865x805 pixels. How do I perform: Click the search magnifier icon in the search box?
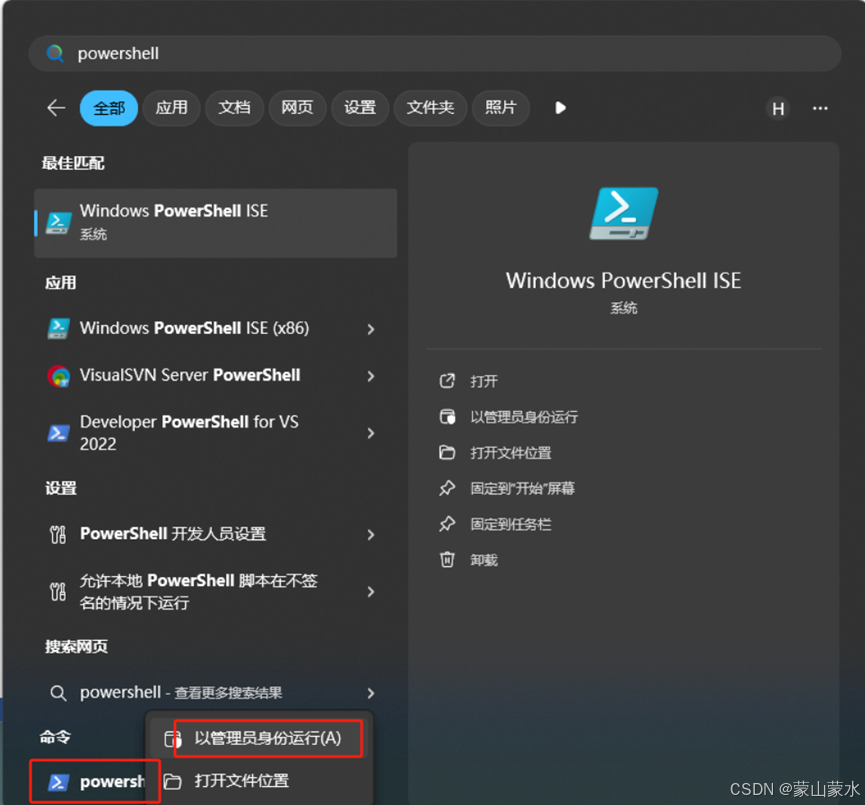point(55,54)
